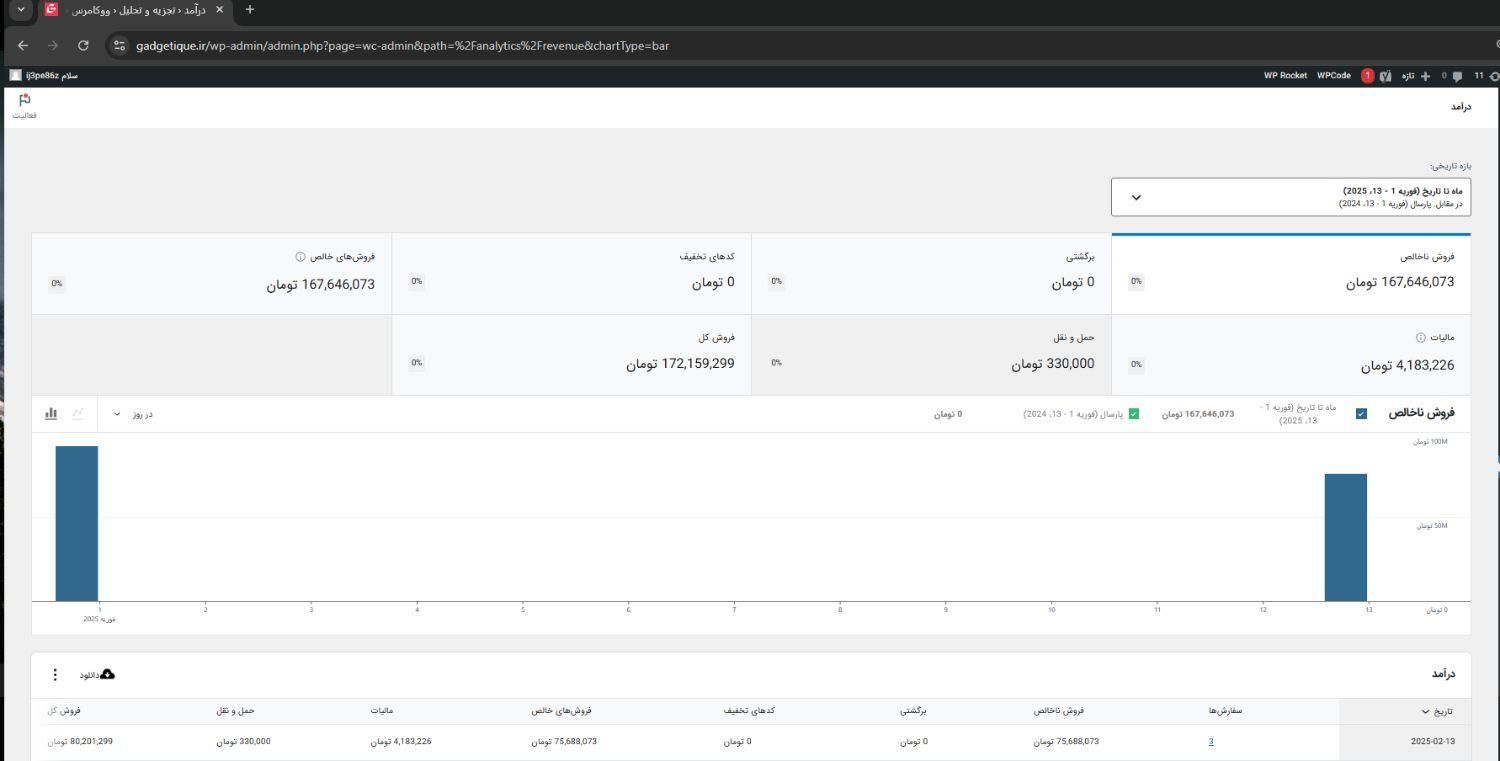Select the فروش ناخالص summary card

(x=1291, y=274)
